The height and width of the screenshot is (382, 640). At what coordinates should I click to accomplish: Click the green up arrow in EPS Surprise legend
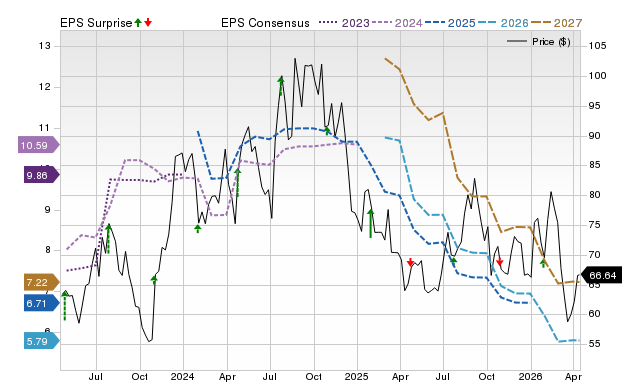click(138, 23)
